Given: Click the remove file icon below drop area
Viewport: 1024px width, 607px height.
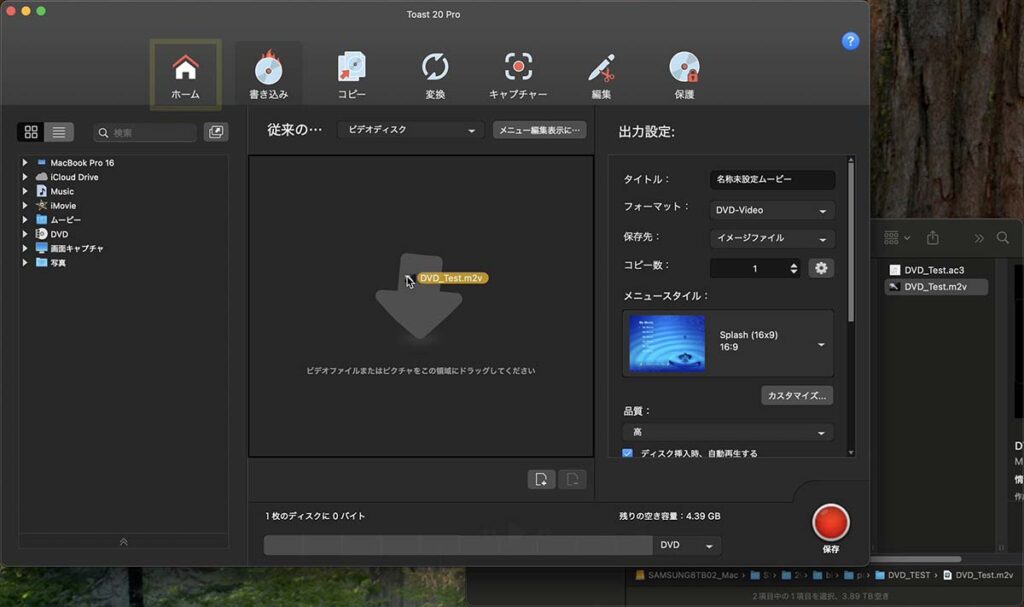Looking at the screenshot, I should coord(572,480).
